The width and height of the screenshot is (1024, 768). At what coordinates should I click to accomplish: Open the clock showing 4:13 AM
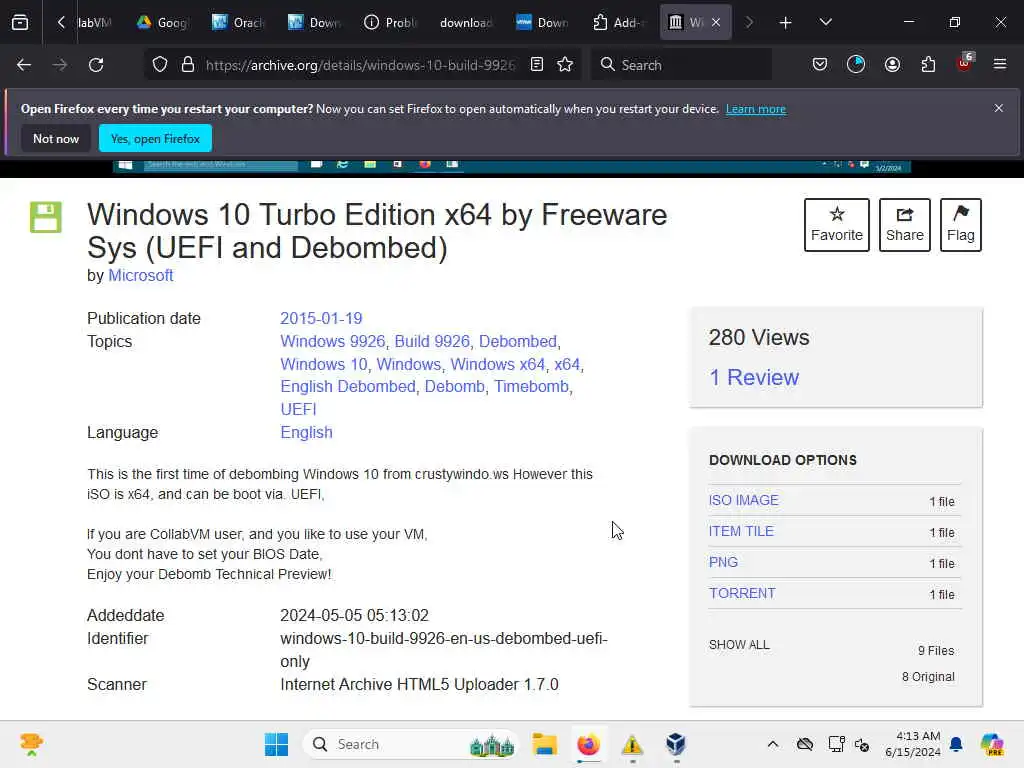(x=913, y=744)
